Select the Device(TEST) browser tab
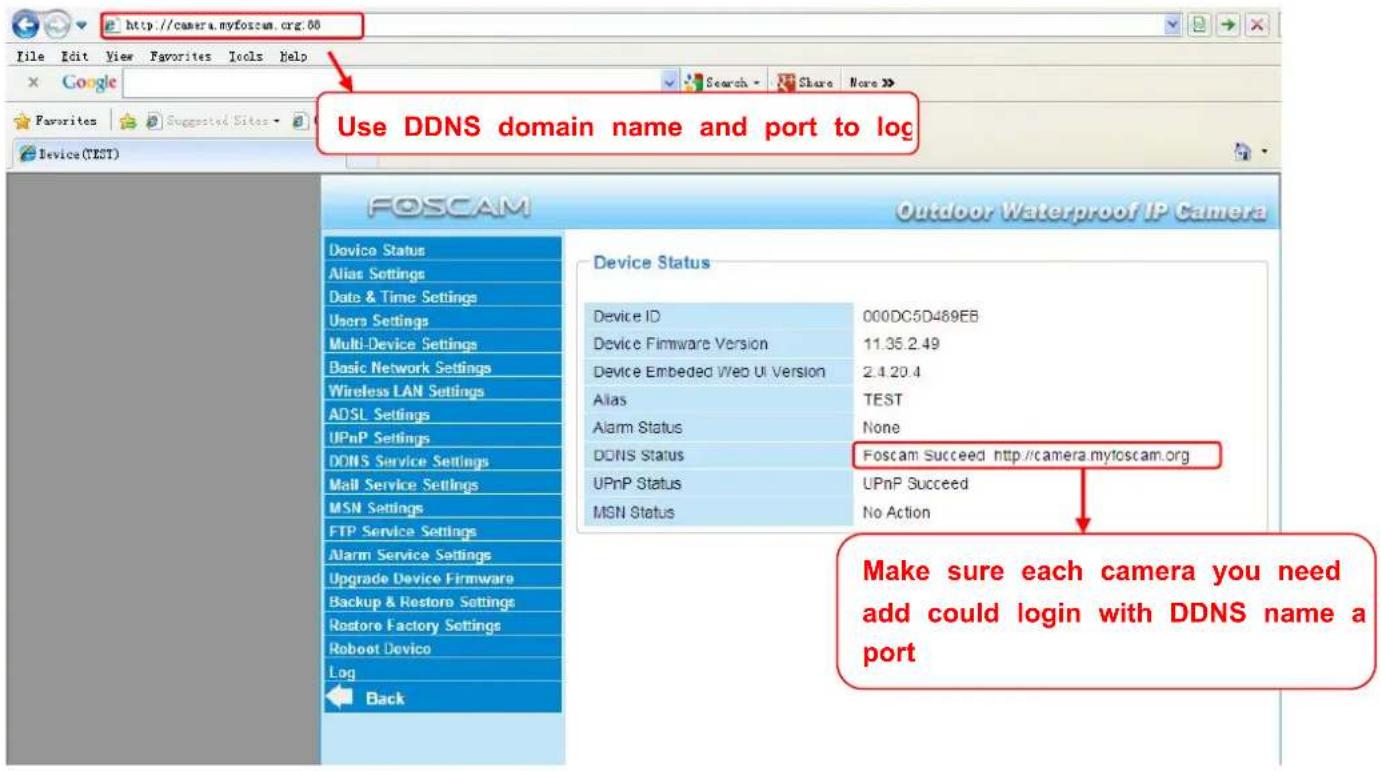The image size is (1381, 771). tap(70, 154)
